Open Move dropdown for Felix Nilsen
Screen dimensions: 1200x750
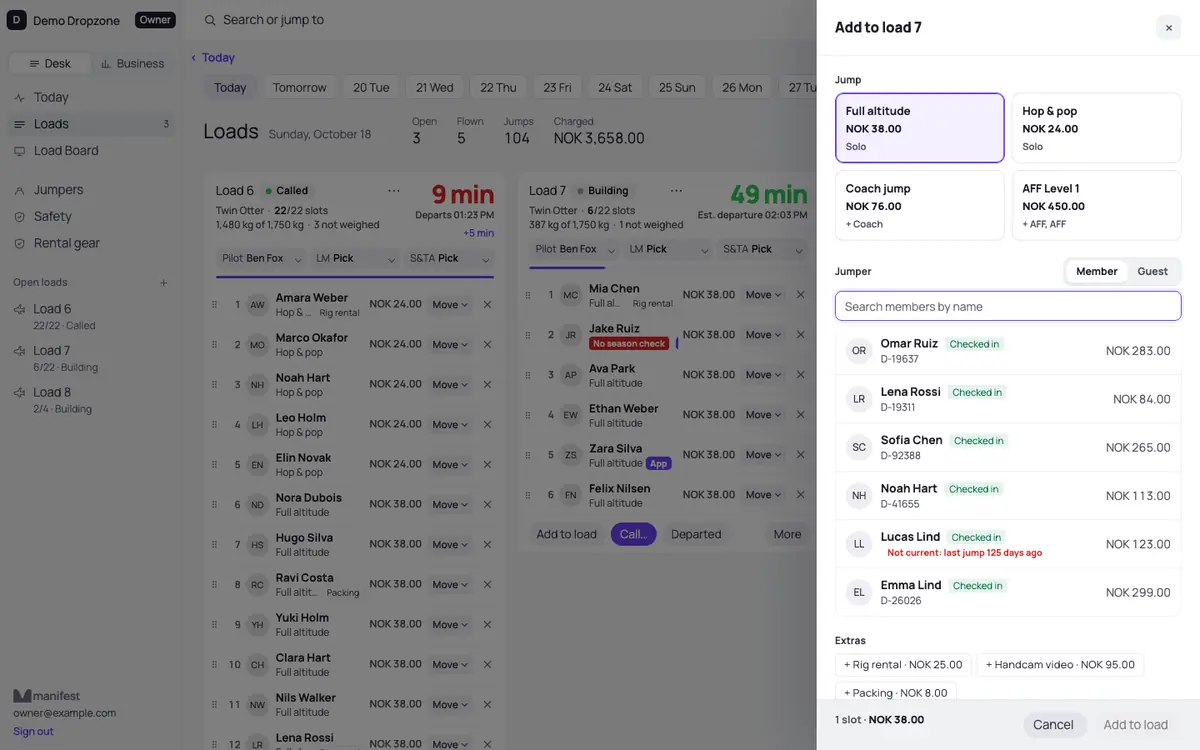[763, 495]
